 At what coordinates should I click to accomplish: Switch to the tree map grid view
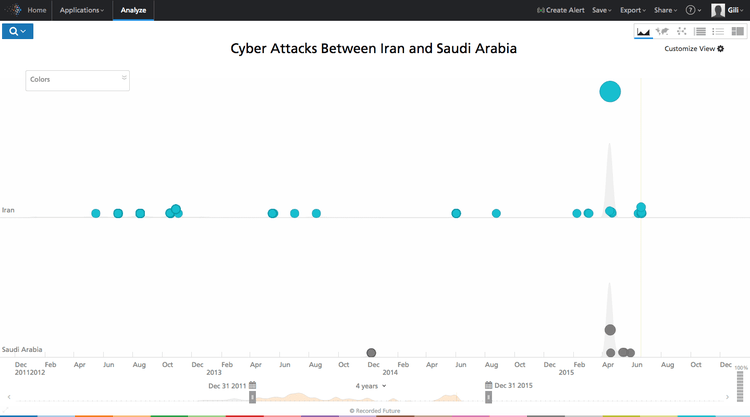coord(737,32)
